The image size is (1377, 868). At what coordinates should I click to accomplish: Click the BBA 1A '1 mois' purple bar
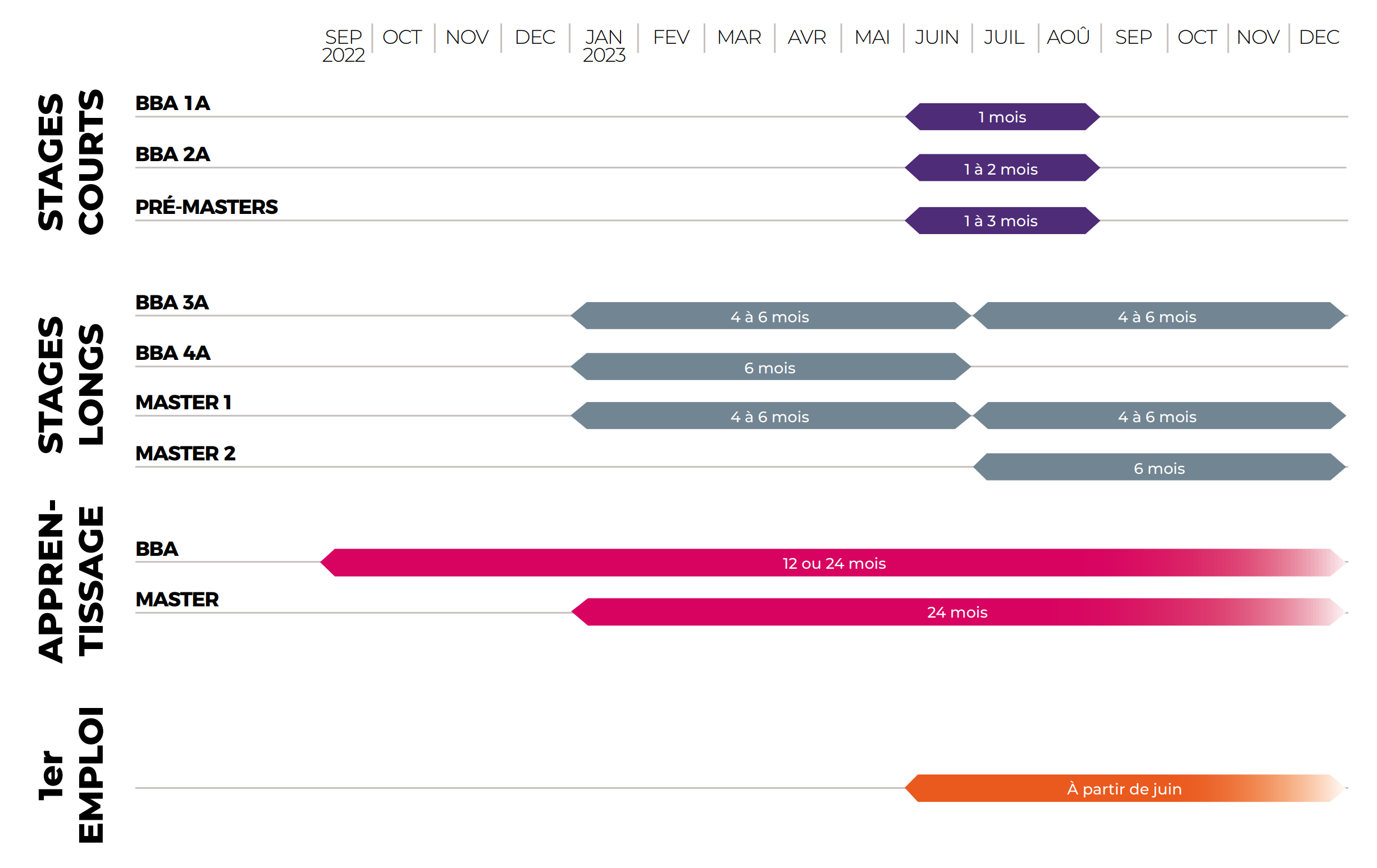tap(1002, 117)
